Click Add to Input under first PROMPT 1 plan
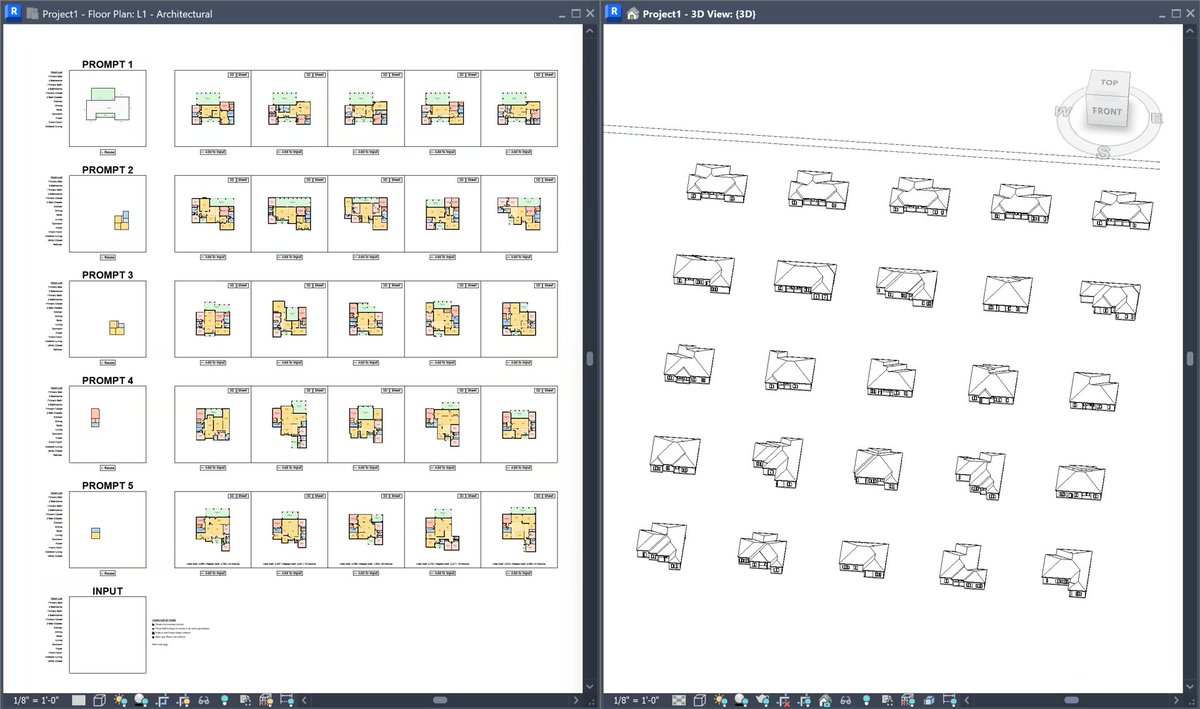This screenshot has width=1200, height=709. tap(213, 153)
